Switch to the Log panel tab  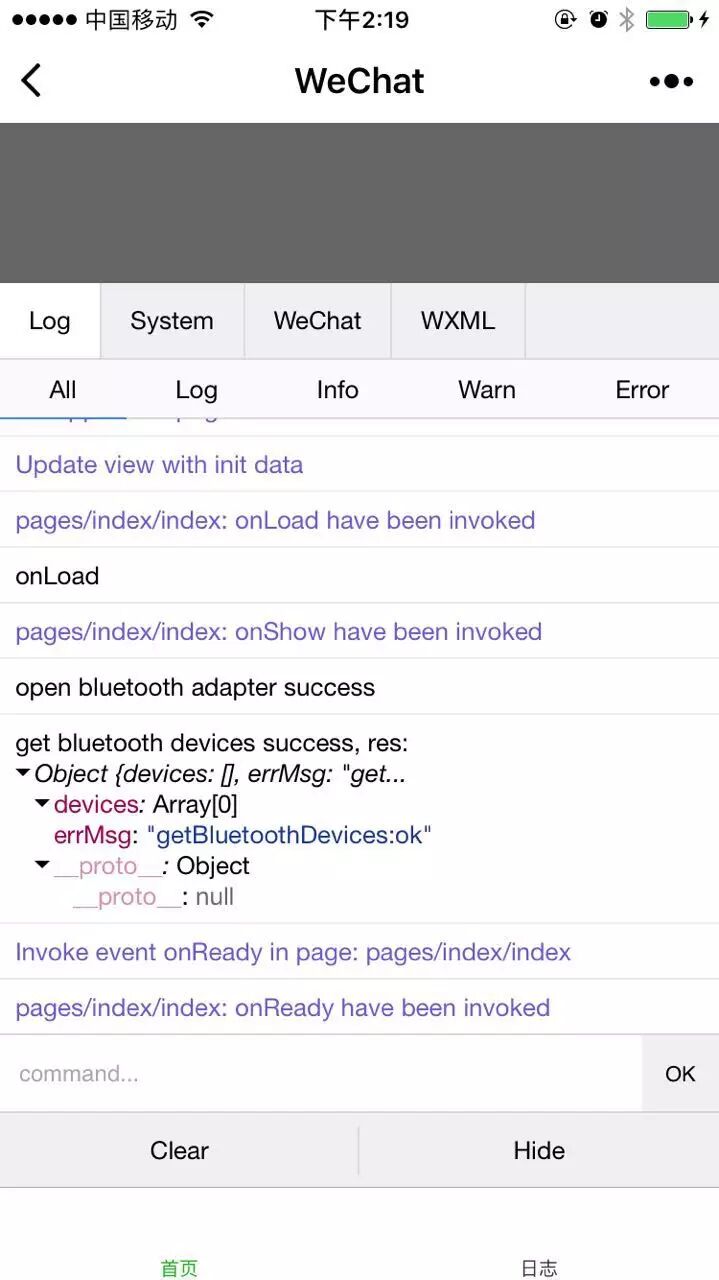tap(50, 321)
